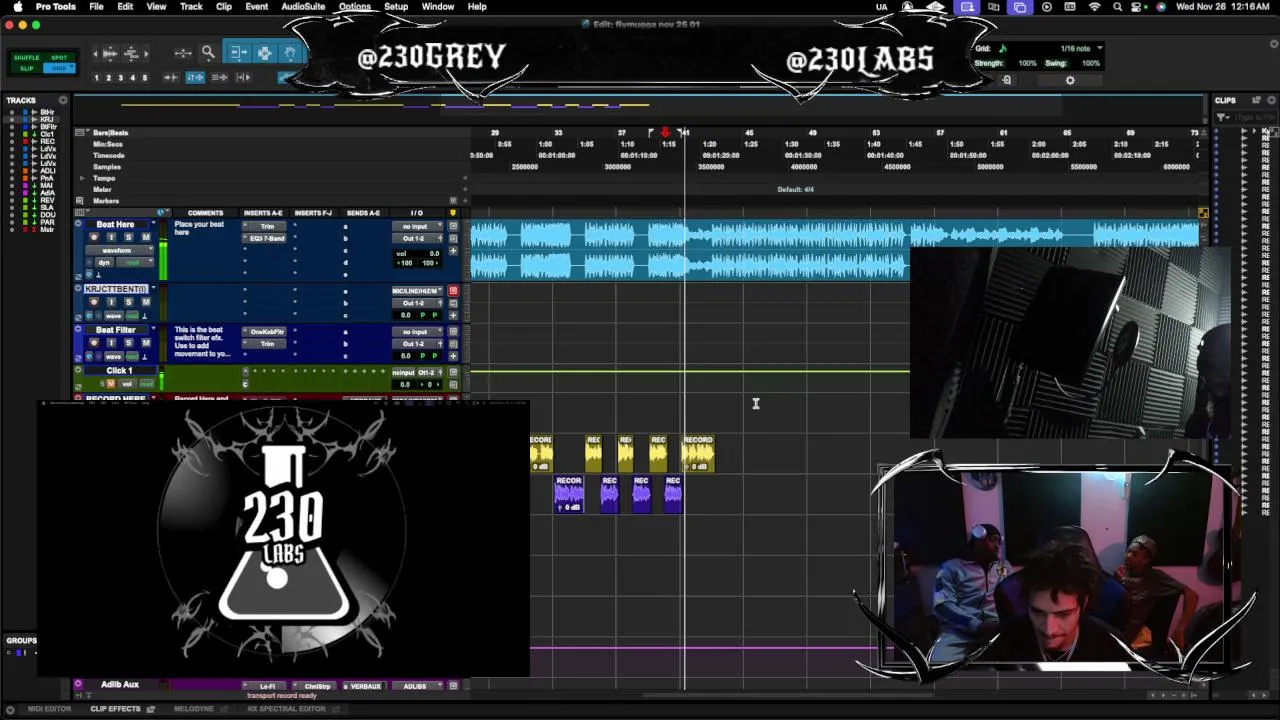Image resolution: width=1280 pixels, height=720 pixels.
Task: Mute the KRJCTTBENT track
Action: (145, 302)
